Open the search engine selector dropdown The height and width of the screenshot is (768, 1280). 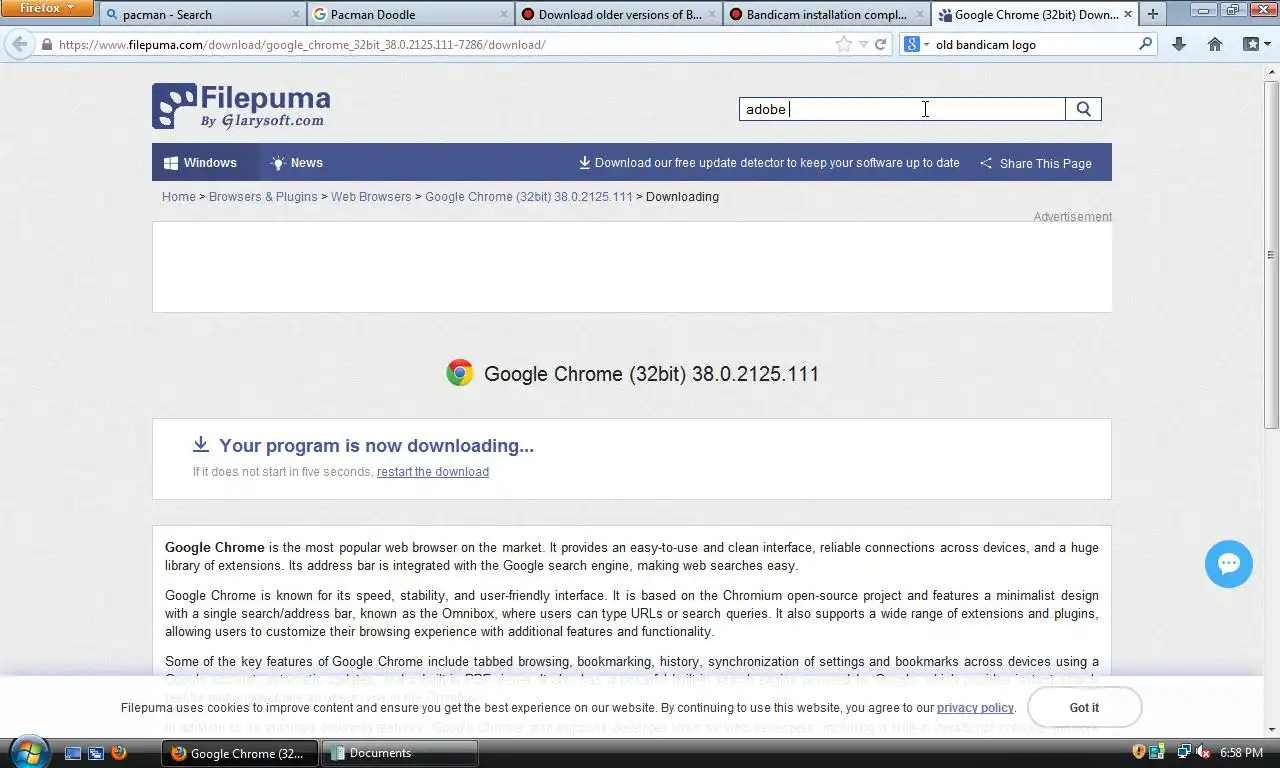(x=917, y=44)
